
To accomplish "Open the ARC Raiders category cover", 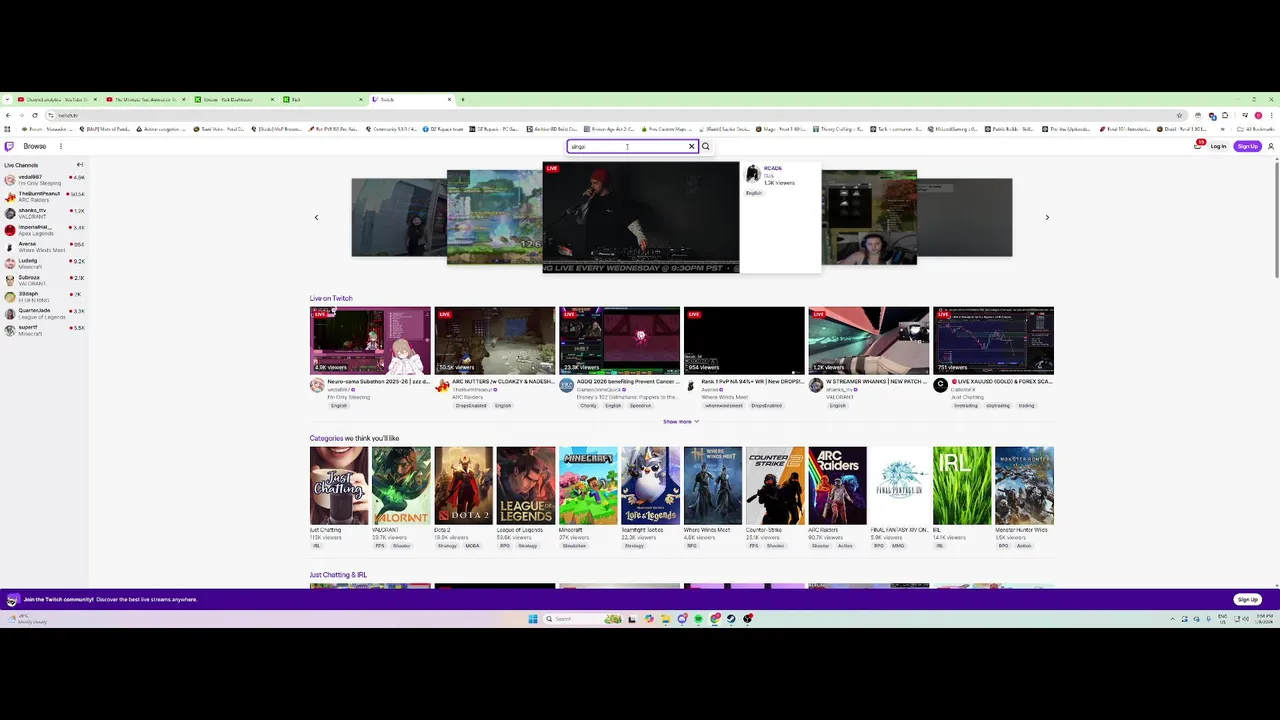I will [838, 485].
